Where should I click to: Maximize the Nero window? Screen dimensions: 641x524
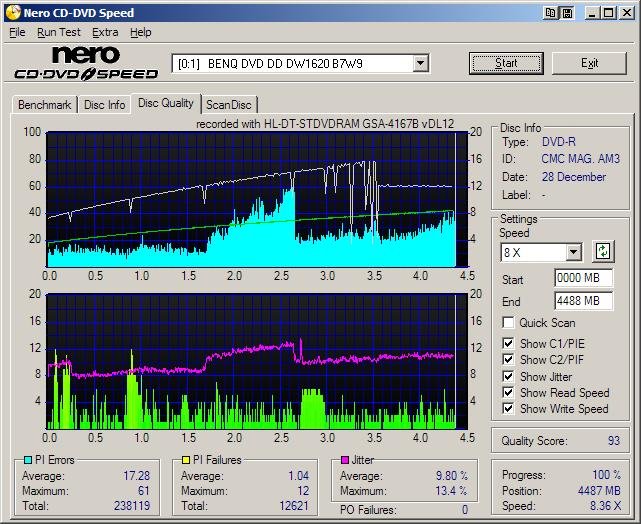pos(608,13)
